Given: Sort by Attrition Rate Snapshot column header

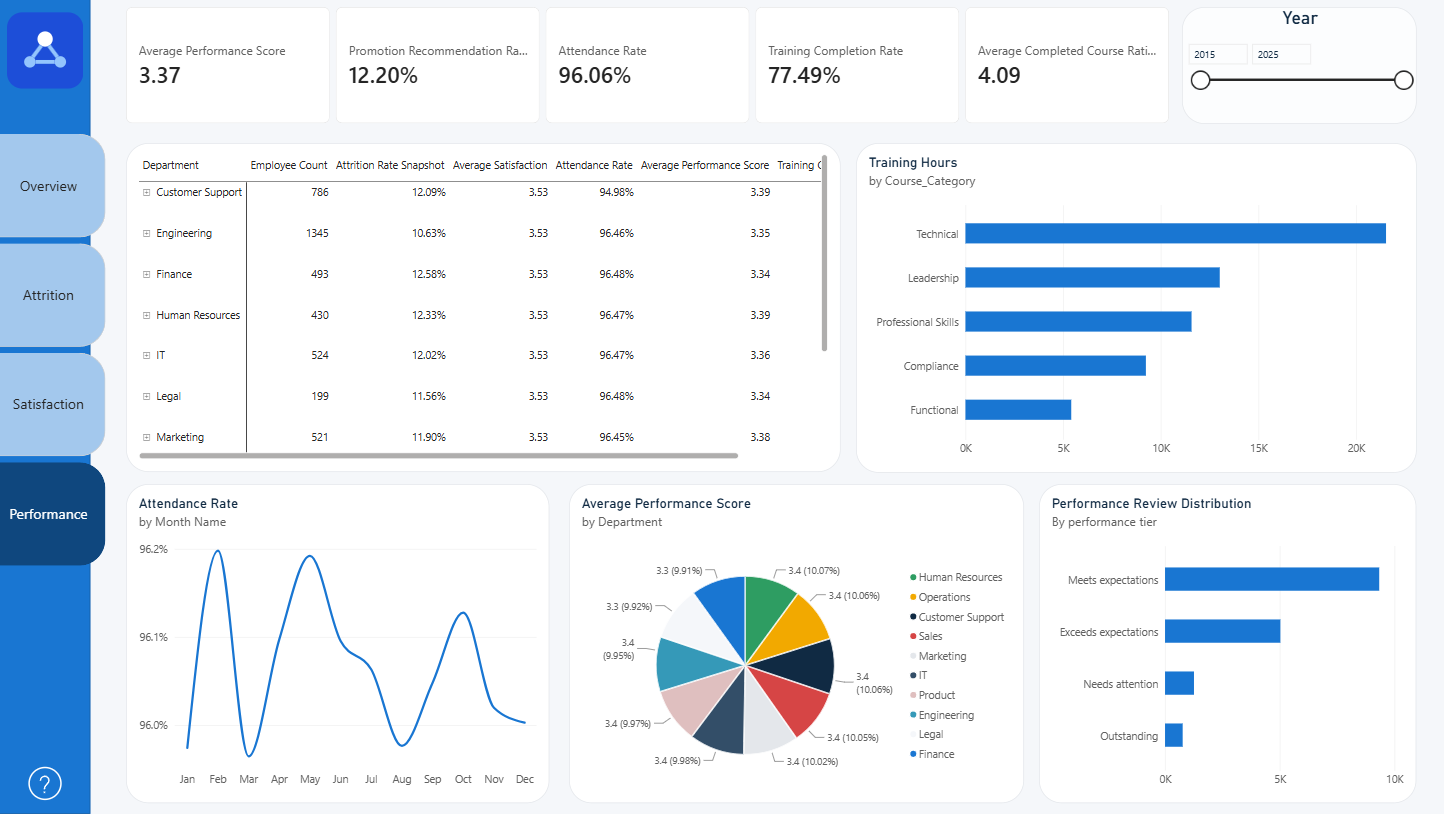Looking at the screenshot, I should pos(390,165).
